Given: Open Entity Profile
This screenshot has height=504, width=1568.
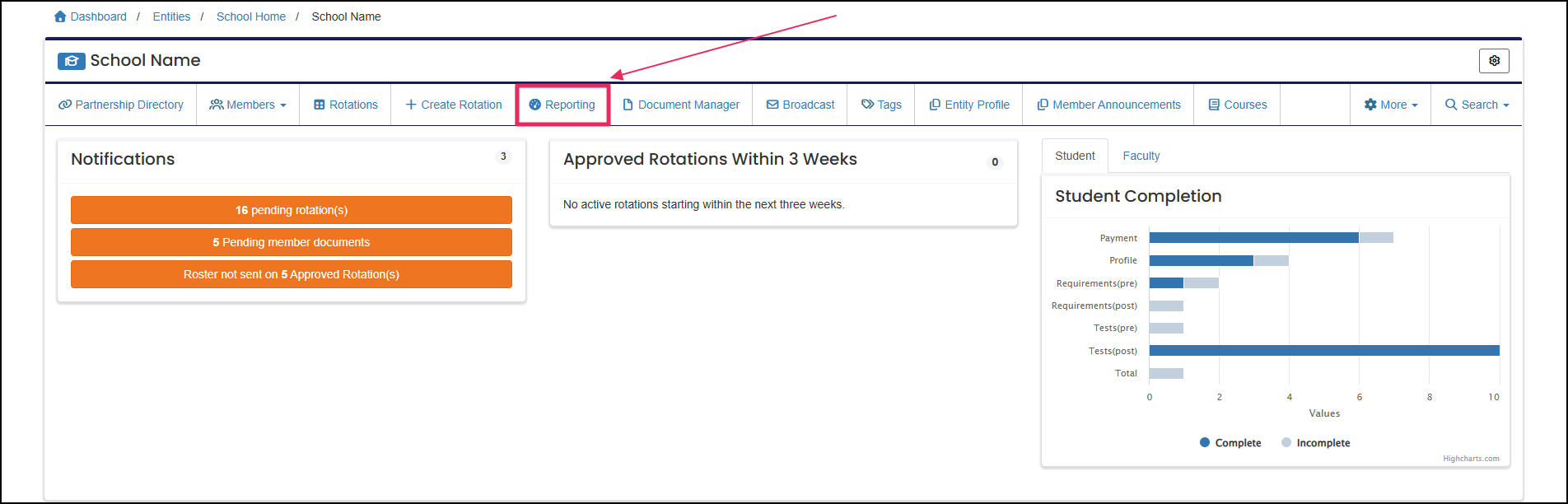Looking at the screenshot, I should pos(969,105).
